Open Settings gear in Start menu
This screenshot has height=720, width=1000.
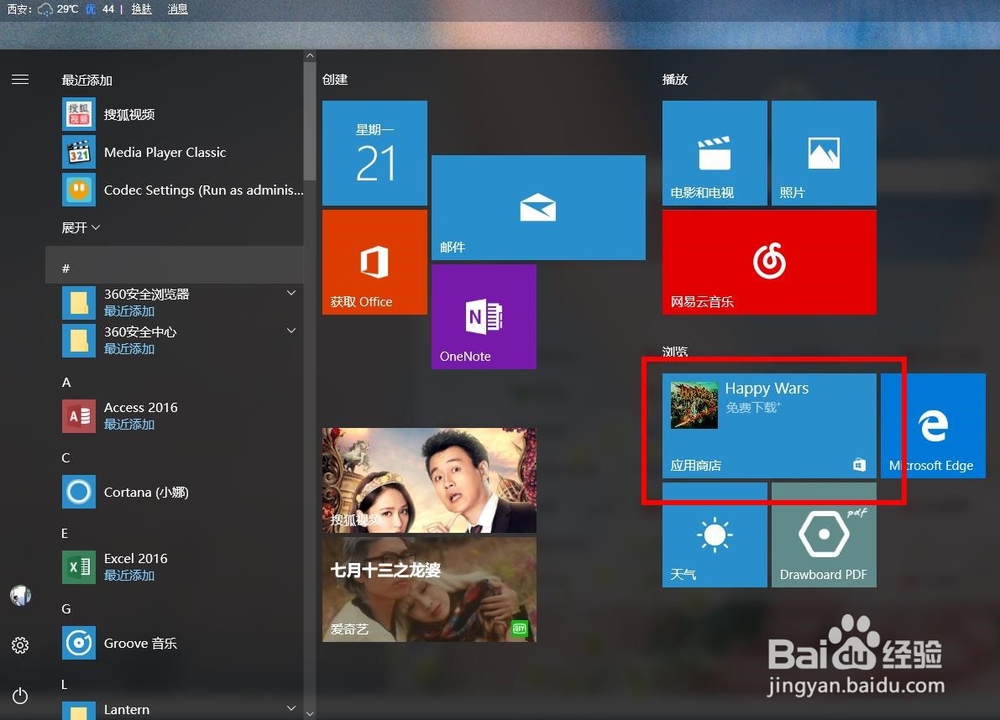[x=20, y=645]
